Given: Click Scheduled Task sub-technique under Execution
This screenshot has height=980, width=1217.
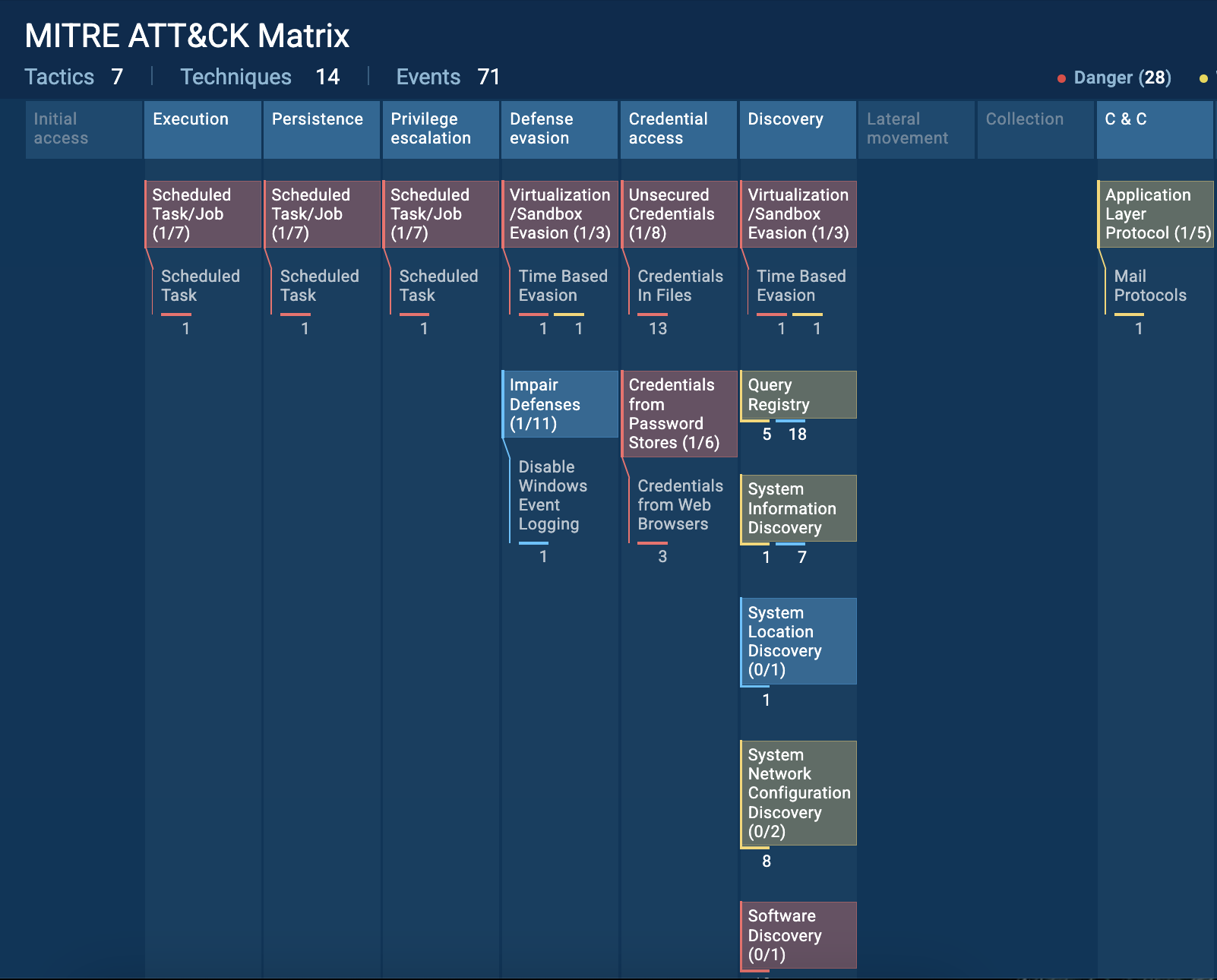Looking at the screenshot, I should [201, 286].
